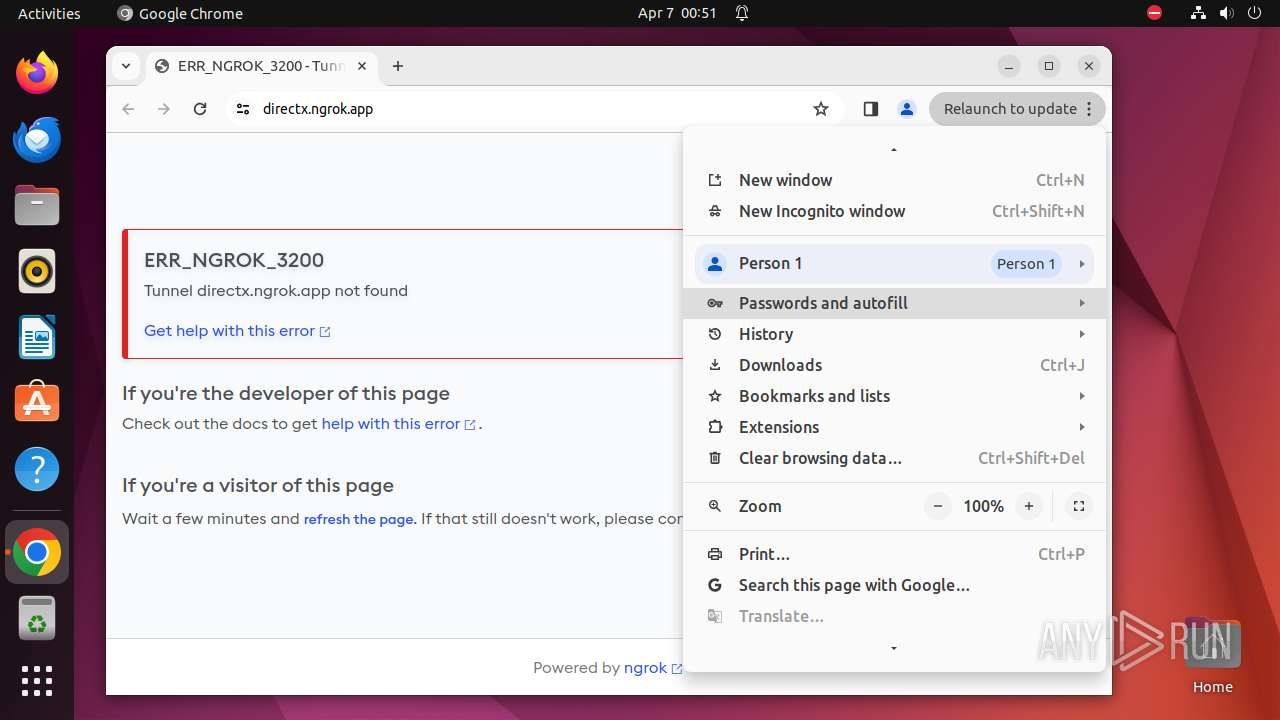Select Print... from the menu
The width and height of the screenshot is (1280, 720).
(895, 554)
